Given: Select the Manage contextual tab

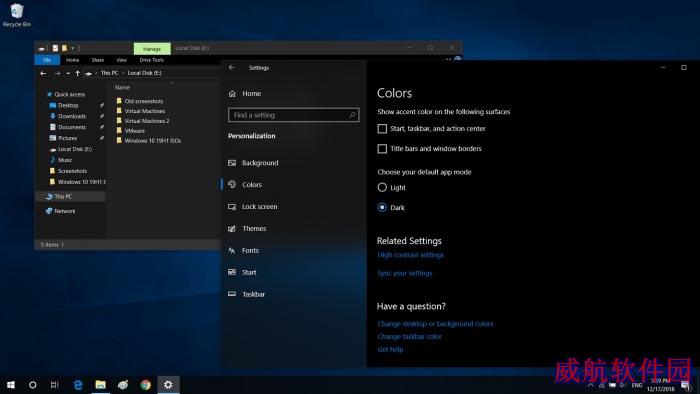Looking at the screenshot, I should coord(152,49).
